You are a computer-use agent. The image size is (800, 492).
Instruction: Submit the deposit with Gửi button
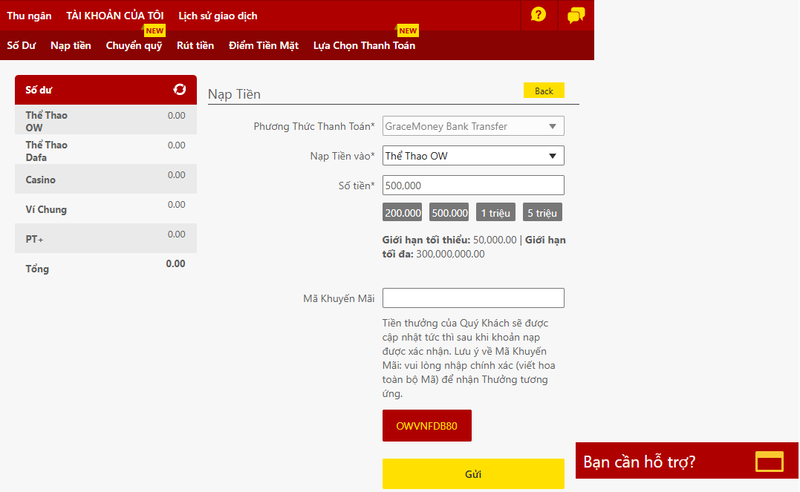click(473, 474)
